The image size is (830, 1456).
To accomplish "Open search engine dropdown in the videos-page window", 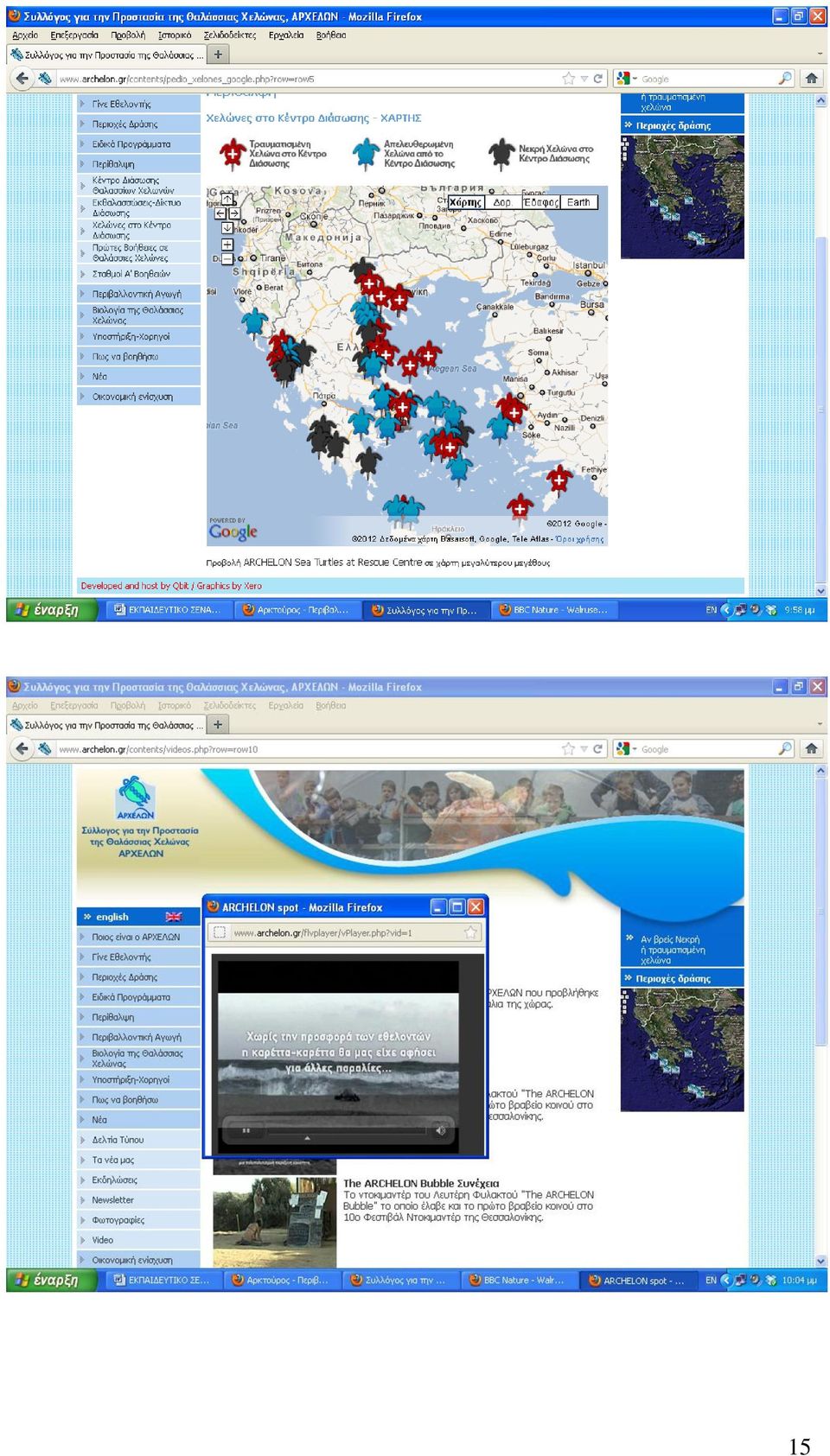I will pyautogui.click(x=635, y=749).
